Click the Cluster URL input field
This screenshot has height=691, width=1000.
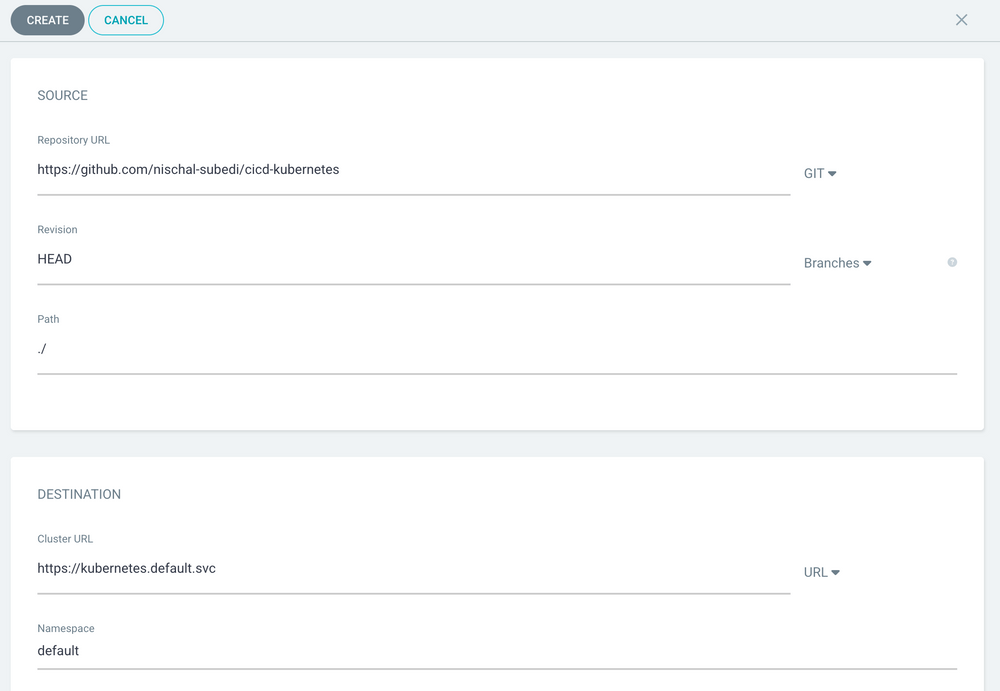click(400, 568)
